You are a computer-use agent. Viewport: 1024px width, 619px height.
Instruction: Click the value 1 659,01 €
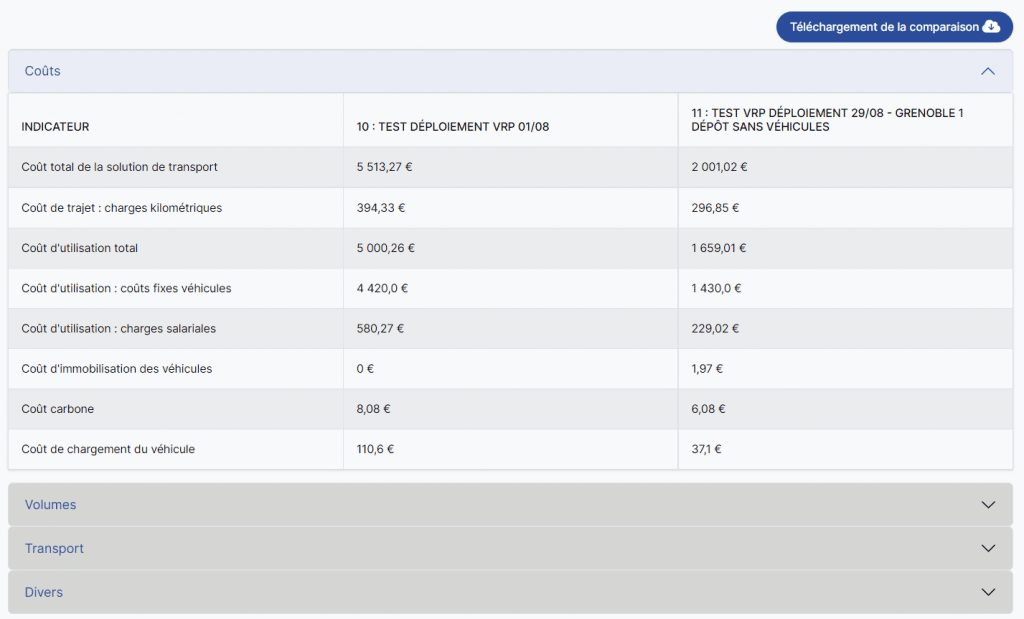(718, 248)
